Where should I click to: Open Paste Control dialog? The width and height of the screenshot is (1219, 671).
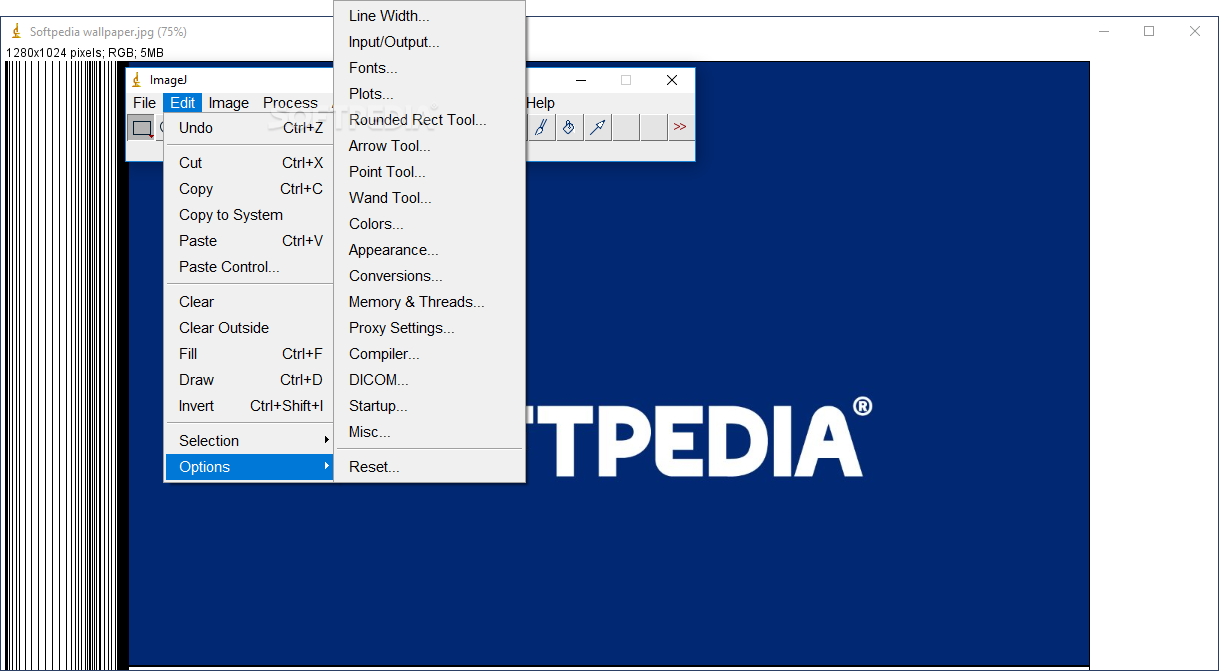point(249,267)
